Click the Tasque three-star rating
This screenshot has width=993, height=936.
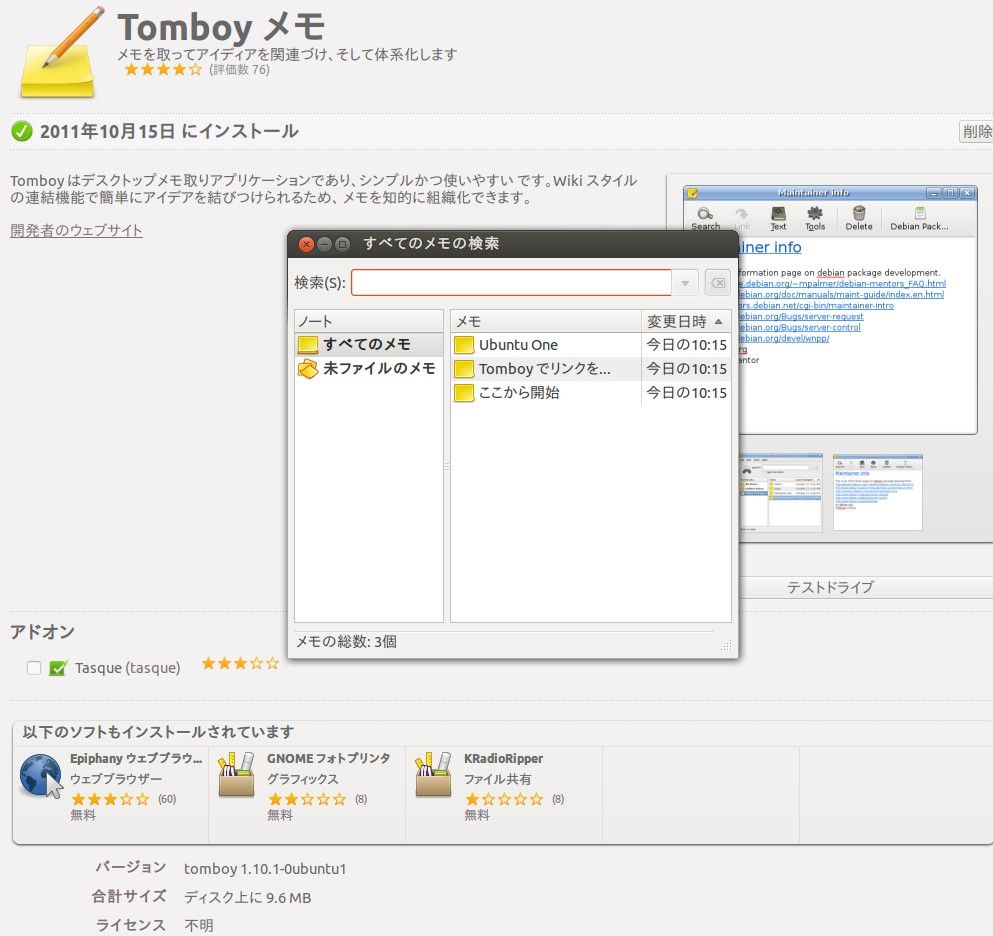pyautogui.click(x=240, y=663)
